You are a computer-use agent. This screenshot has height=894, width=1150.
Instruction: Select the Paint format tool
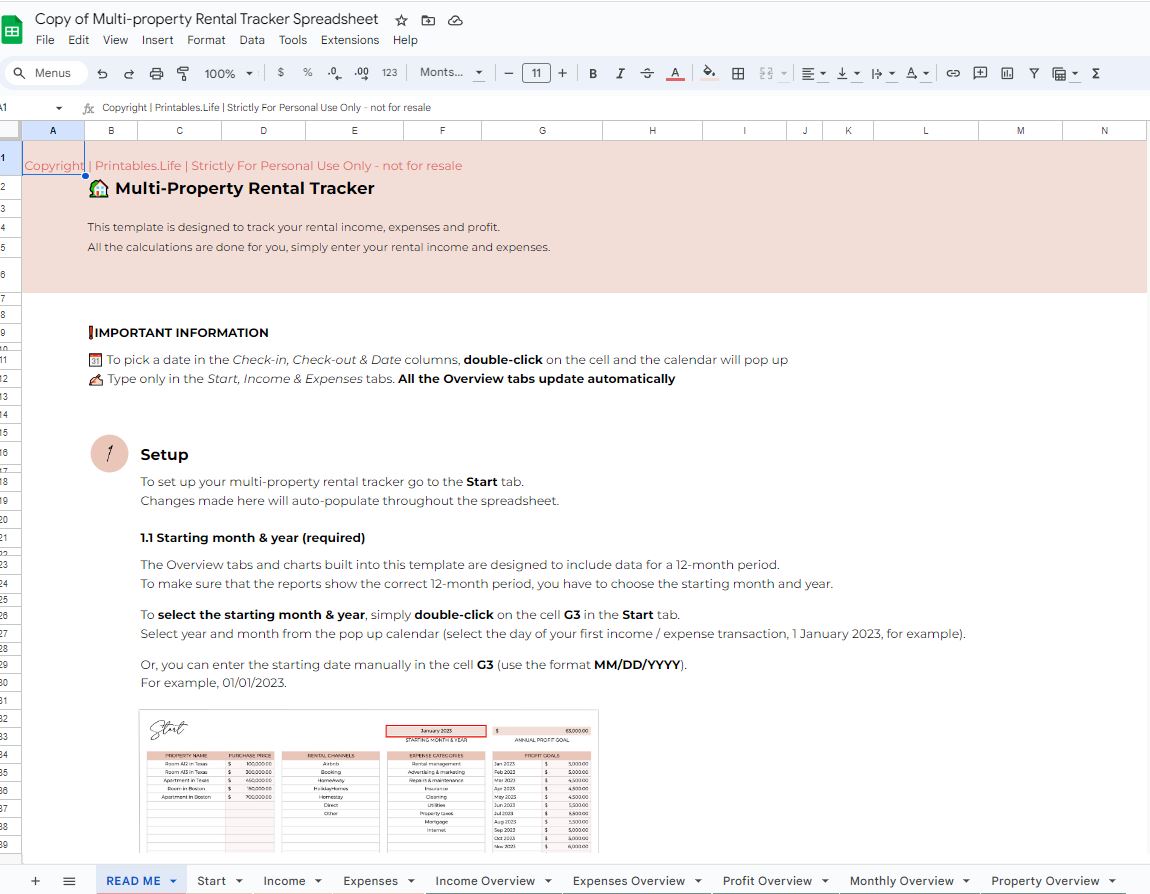click(183, 73)
